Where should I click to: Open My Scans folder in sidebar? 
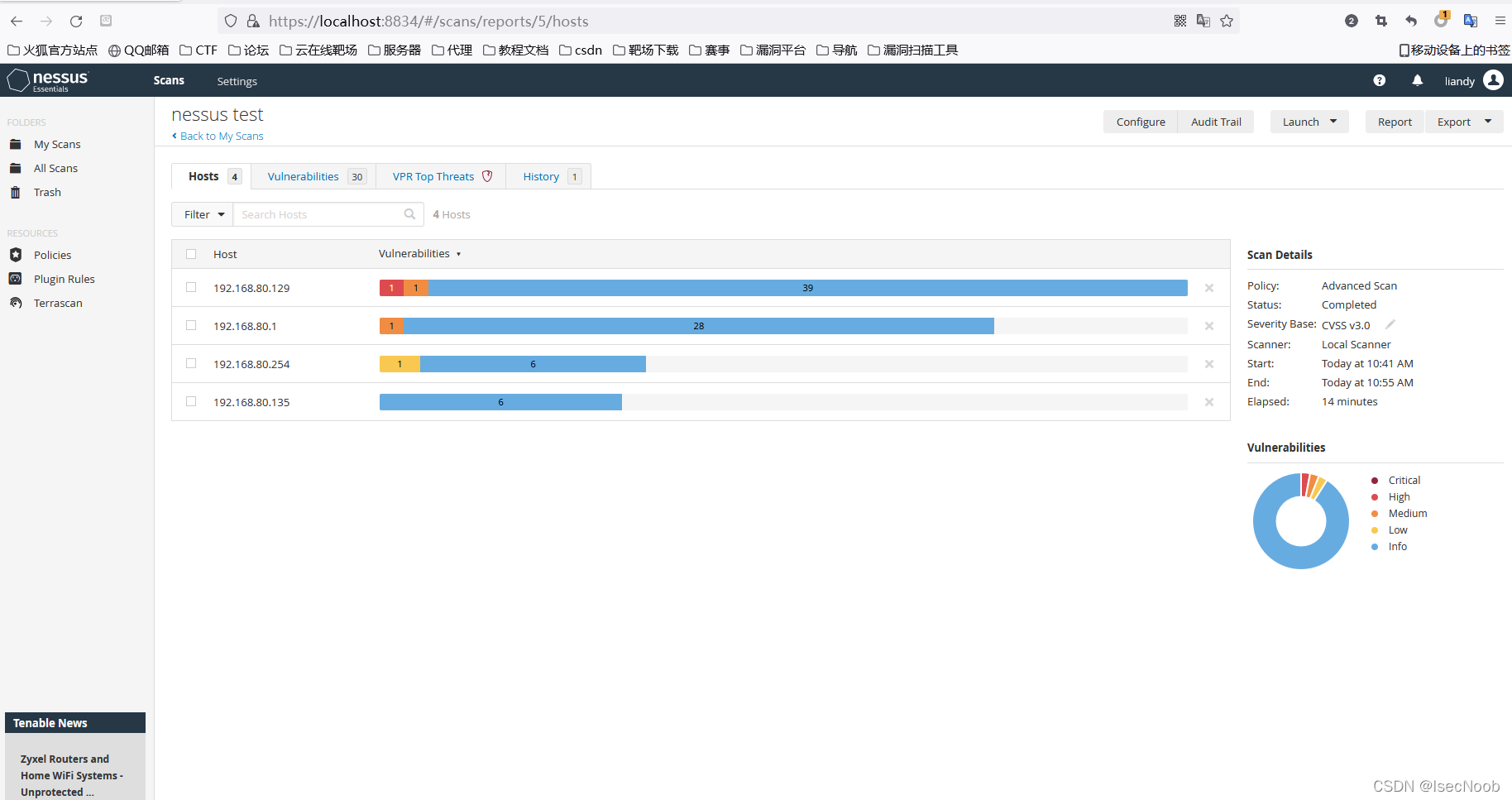tap(57, 144)
